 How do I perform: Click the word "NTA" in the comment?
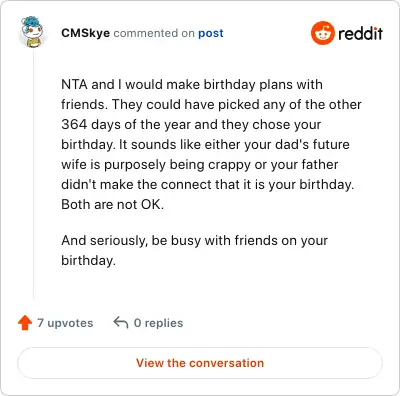pos(75,84)
